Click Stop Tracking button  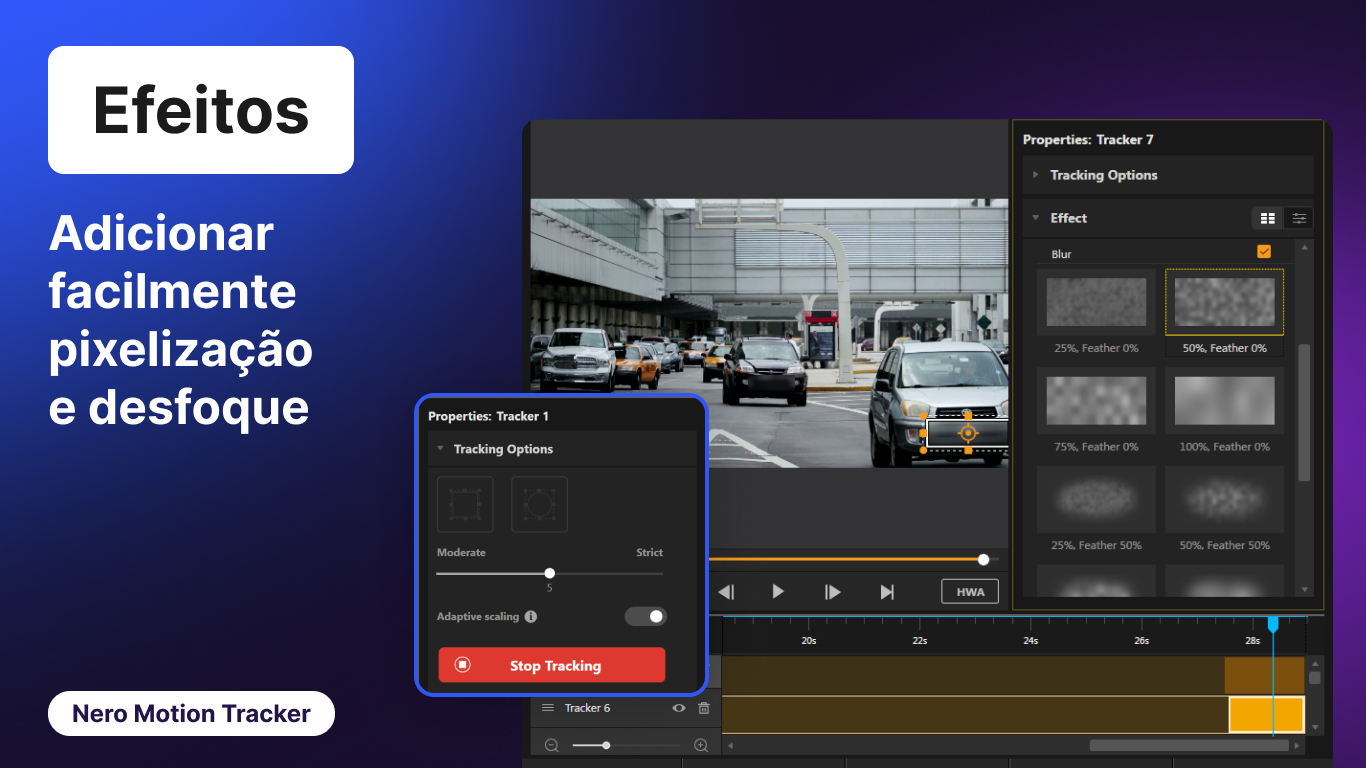pos(552,665)
